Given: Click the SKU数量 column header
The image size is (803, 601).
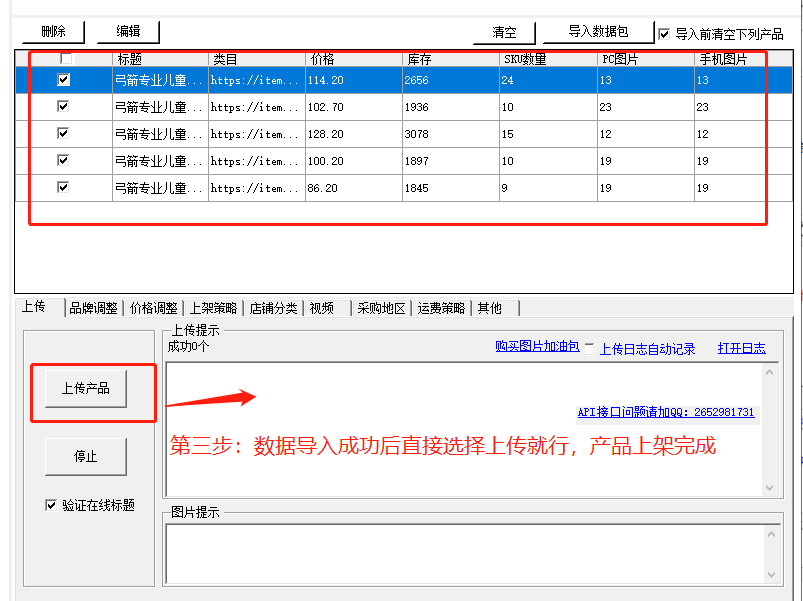Looking at the screenshot, I should tap(548, 59).
